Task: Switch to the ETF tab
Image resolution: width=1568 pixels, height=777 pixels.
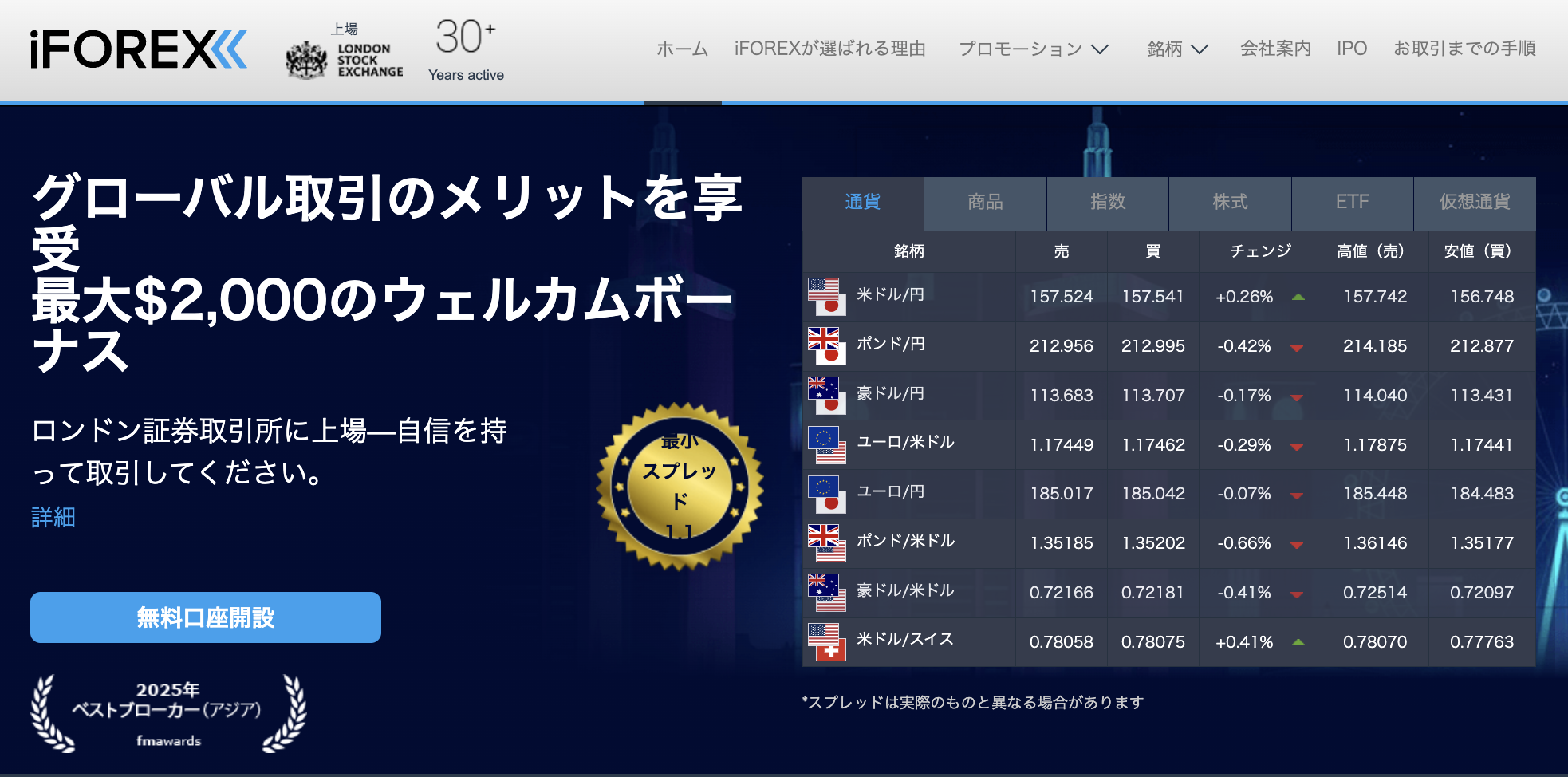Action: click(1353, 203)
